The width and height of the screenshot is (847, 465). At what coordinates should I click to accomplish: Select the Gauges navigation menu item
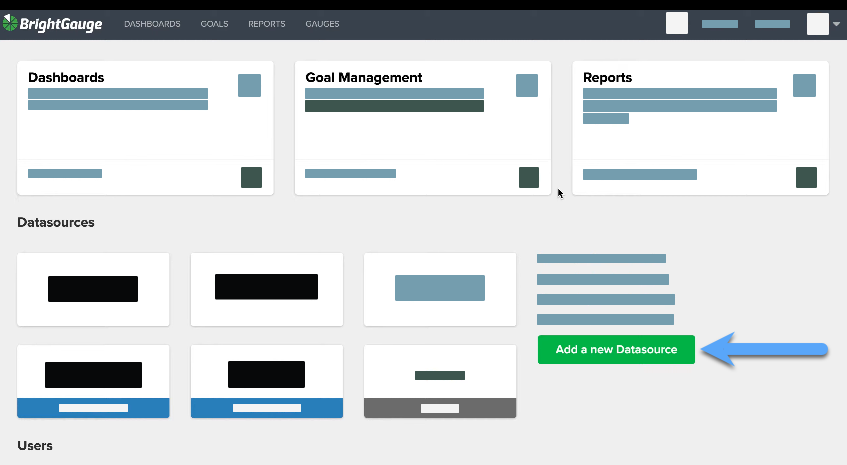tap(322, 24)
